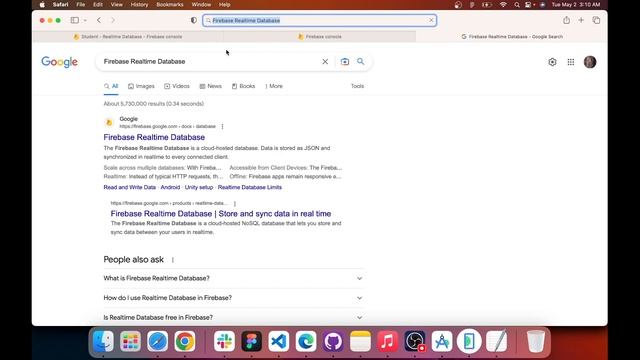640x360 pixels.
Task: Clear the Google search box text
Action: [x=325, y=62]
